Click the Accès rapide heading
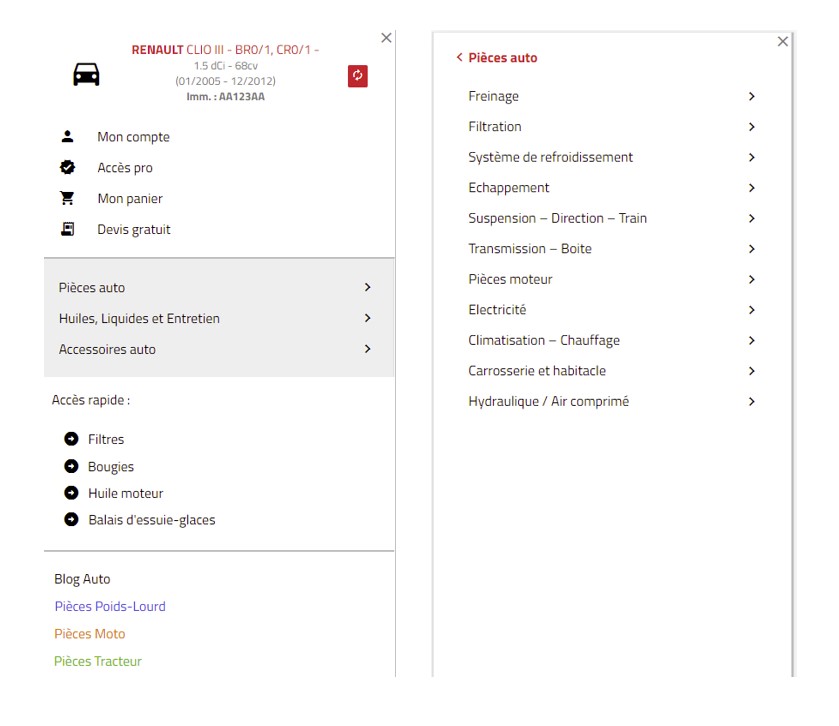Screen dimensions: 839x726 tap(91, 400)
